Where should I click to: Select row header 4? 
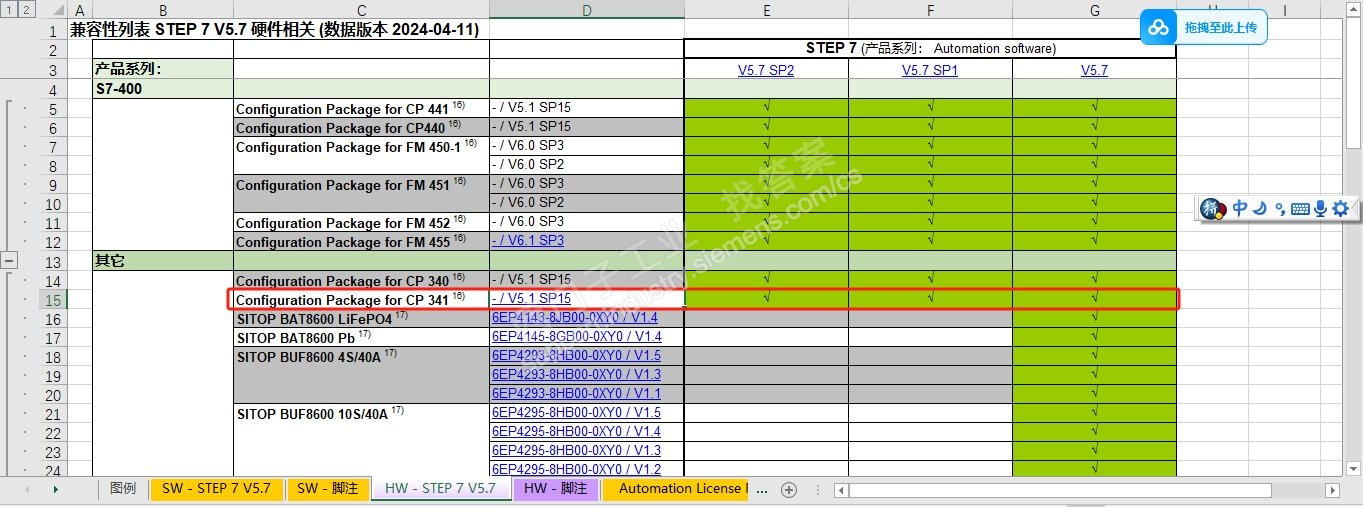coord(53,89)
